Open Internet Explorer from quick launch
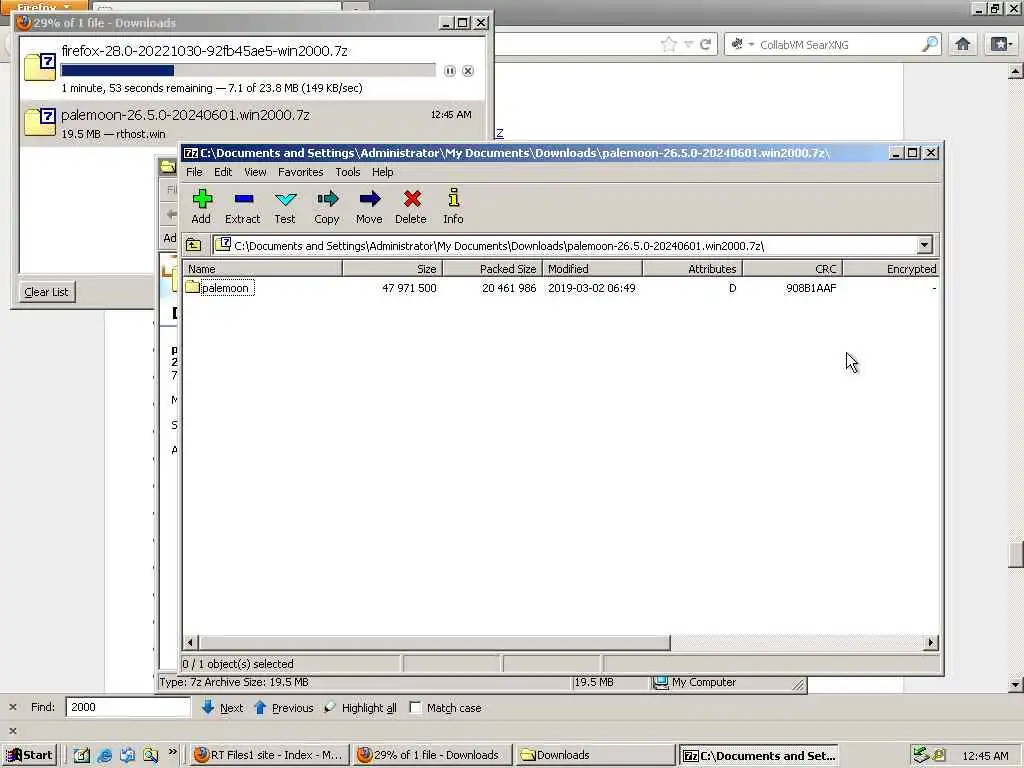This screenshot has height=768, width=1024. [x=104, y=755]
